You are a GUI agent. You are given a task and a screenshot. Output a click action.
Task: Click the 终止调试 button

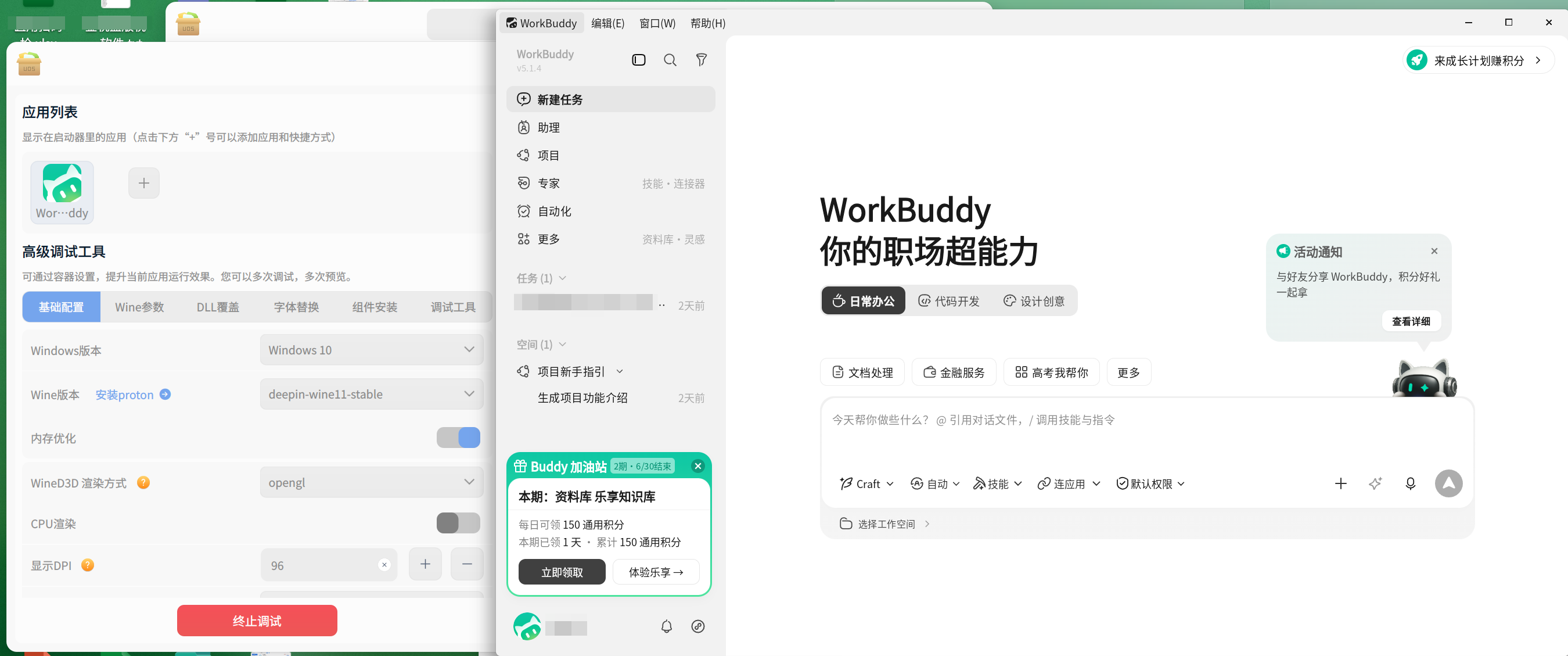pos(257,621)
